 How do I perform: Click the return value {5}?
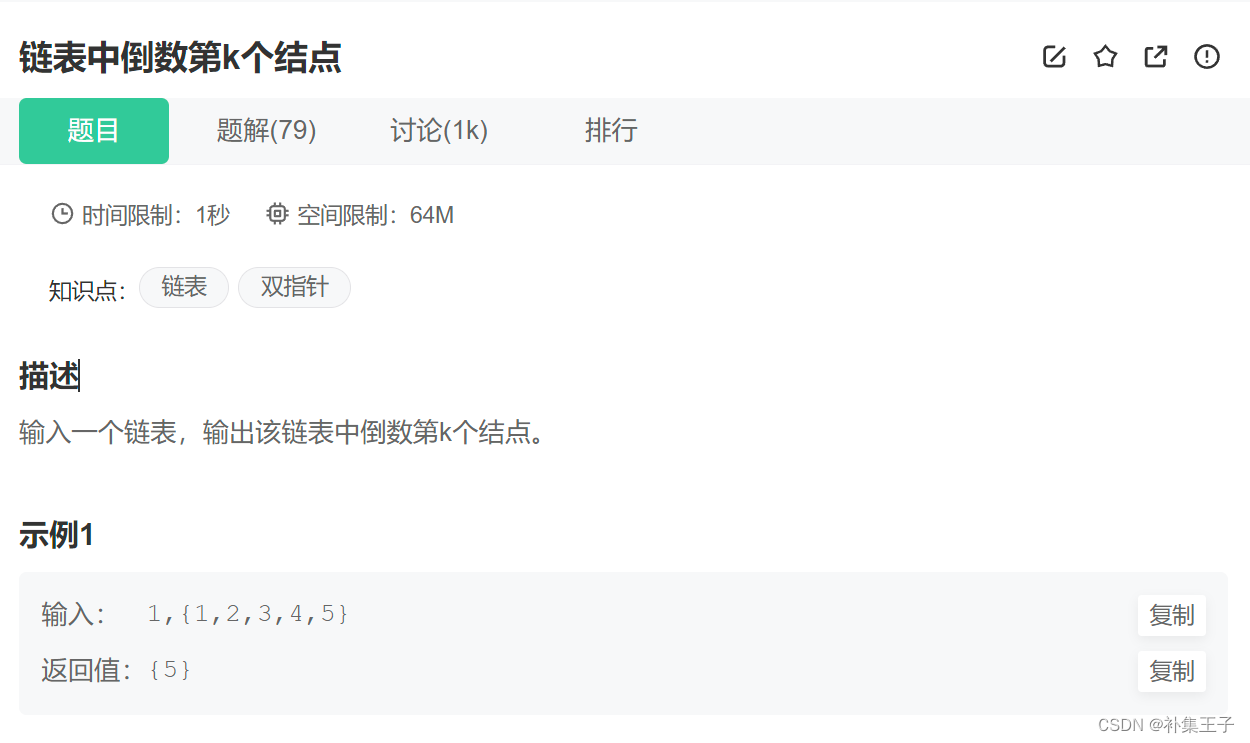(x=170, y=670)
